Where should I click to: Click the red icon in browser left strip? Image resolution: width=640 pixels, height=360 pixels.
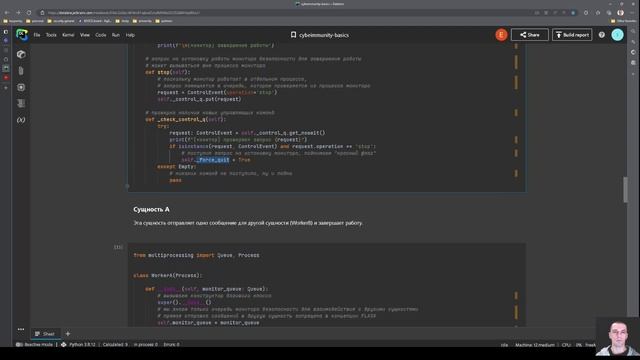click(6, 78)
